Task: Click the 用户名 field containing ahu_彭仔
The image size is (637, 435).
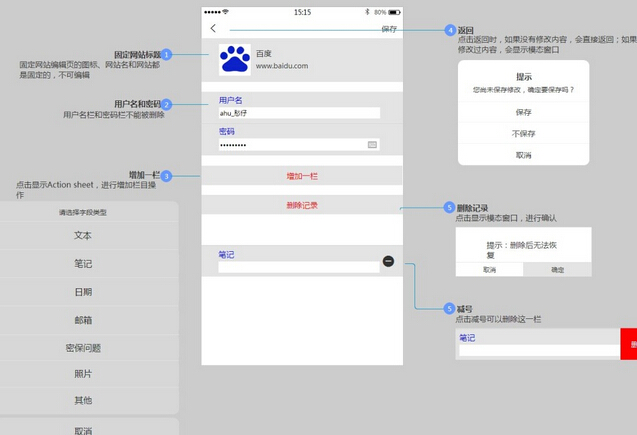Action: point(298,113)
